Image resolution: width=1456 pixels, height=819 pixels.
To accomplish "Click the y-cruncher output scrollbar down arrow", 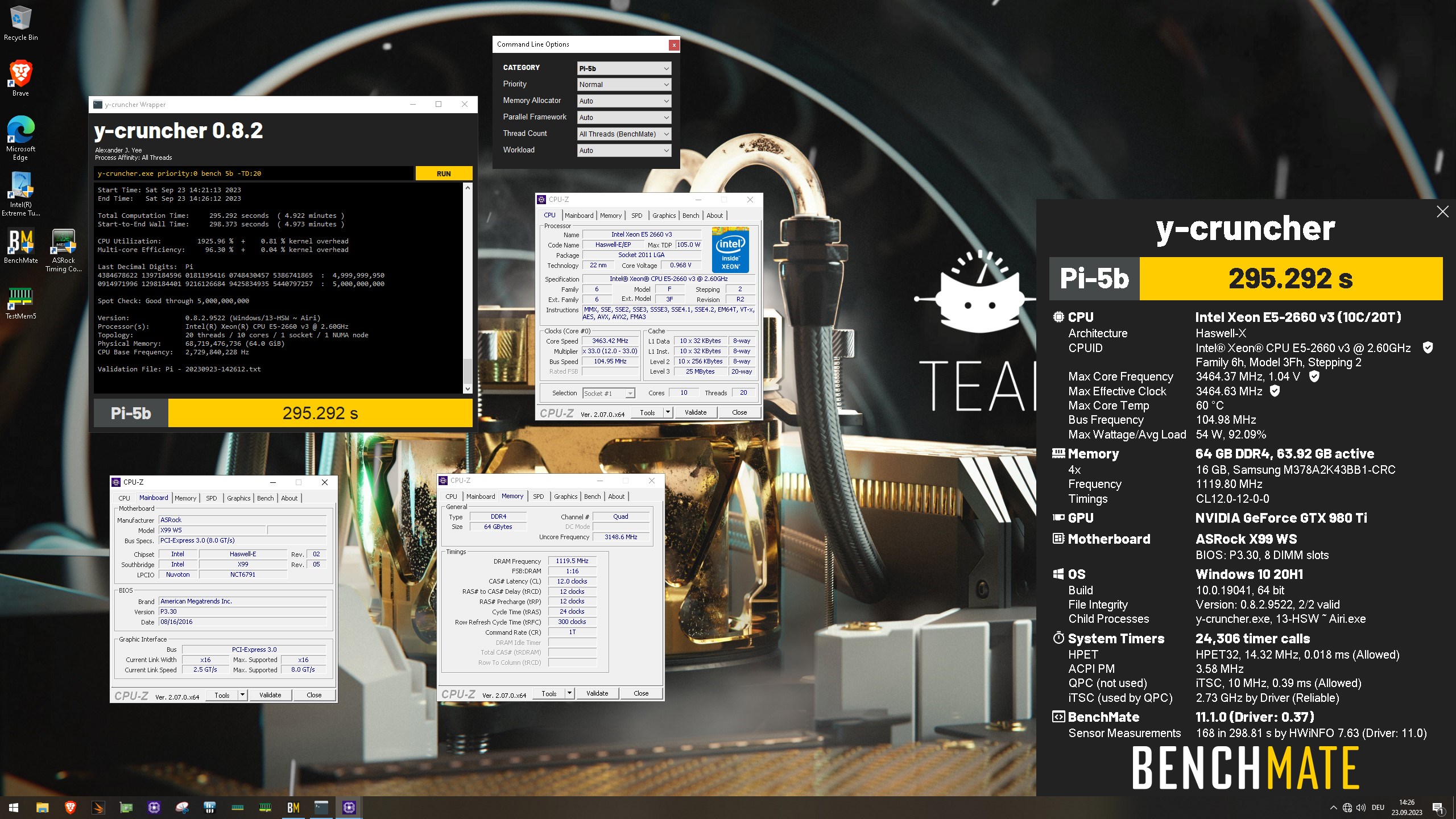I will [x=468, y=389].
